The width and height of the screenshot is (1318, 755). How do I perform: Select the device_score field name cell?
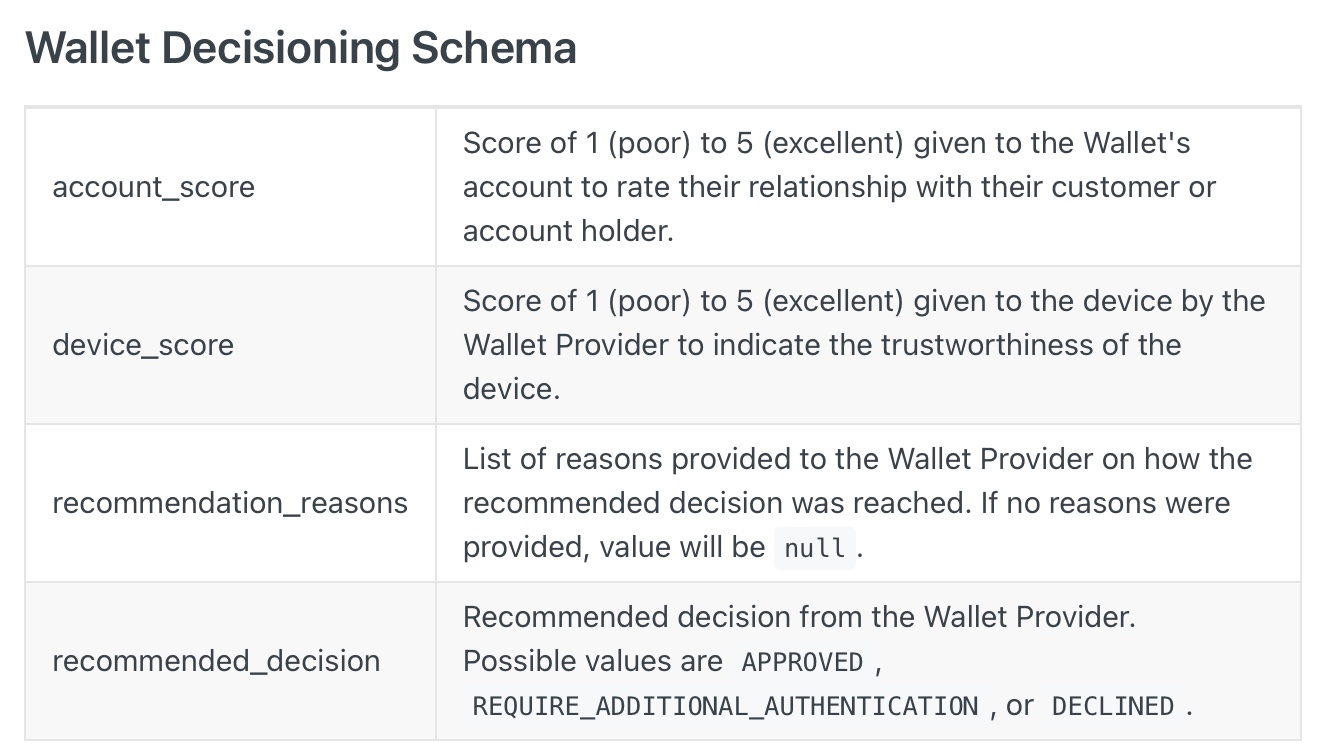143,345
